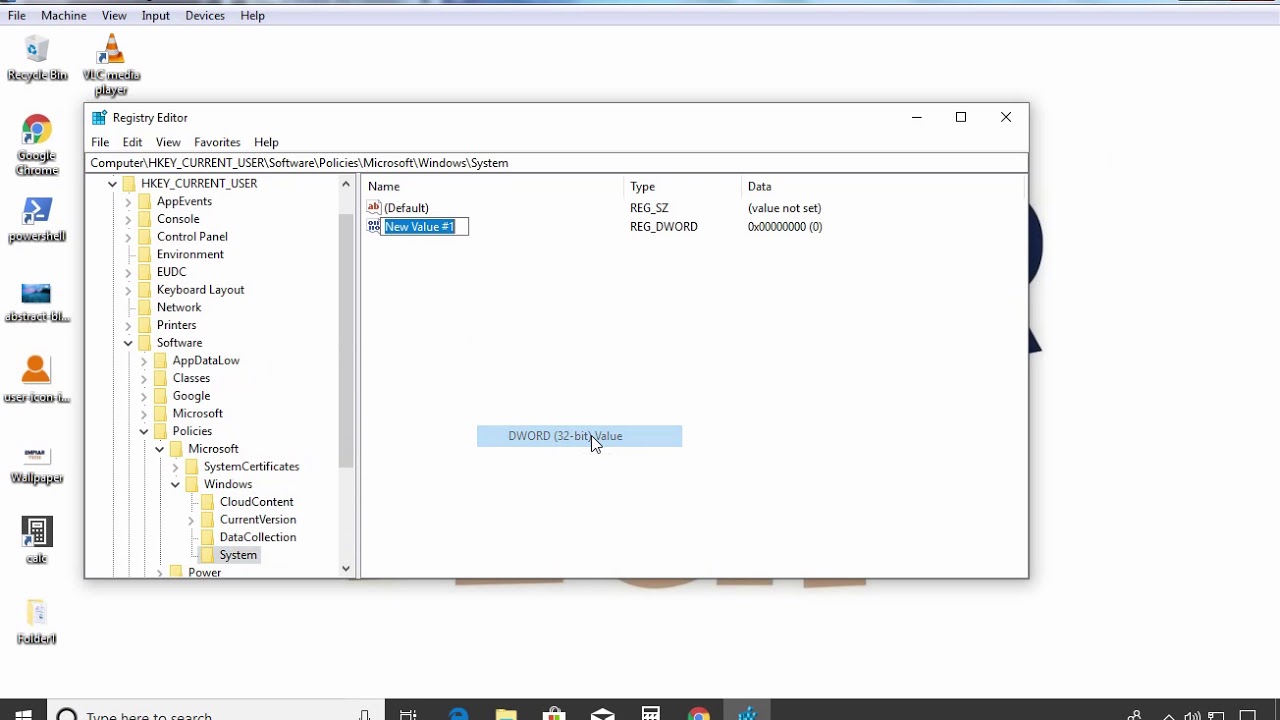
Task: Sort values by the Type column header
Action: tap(684, 187)
